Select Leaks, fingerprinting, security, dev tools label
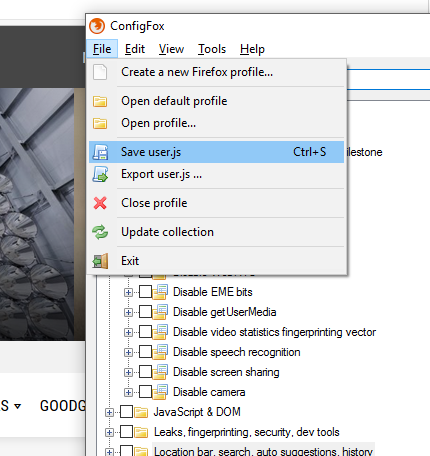The image size is (430, 456). (x=247, y=432)
